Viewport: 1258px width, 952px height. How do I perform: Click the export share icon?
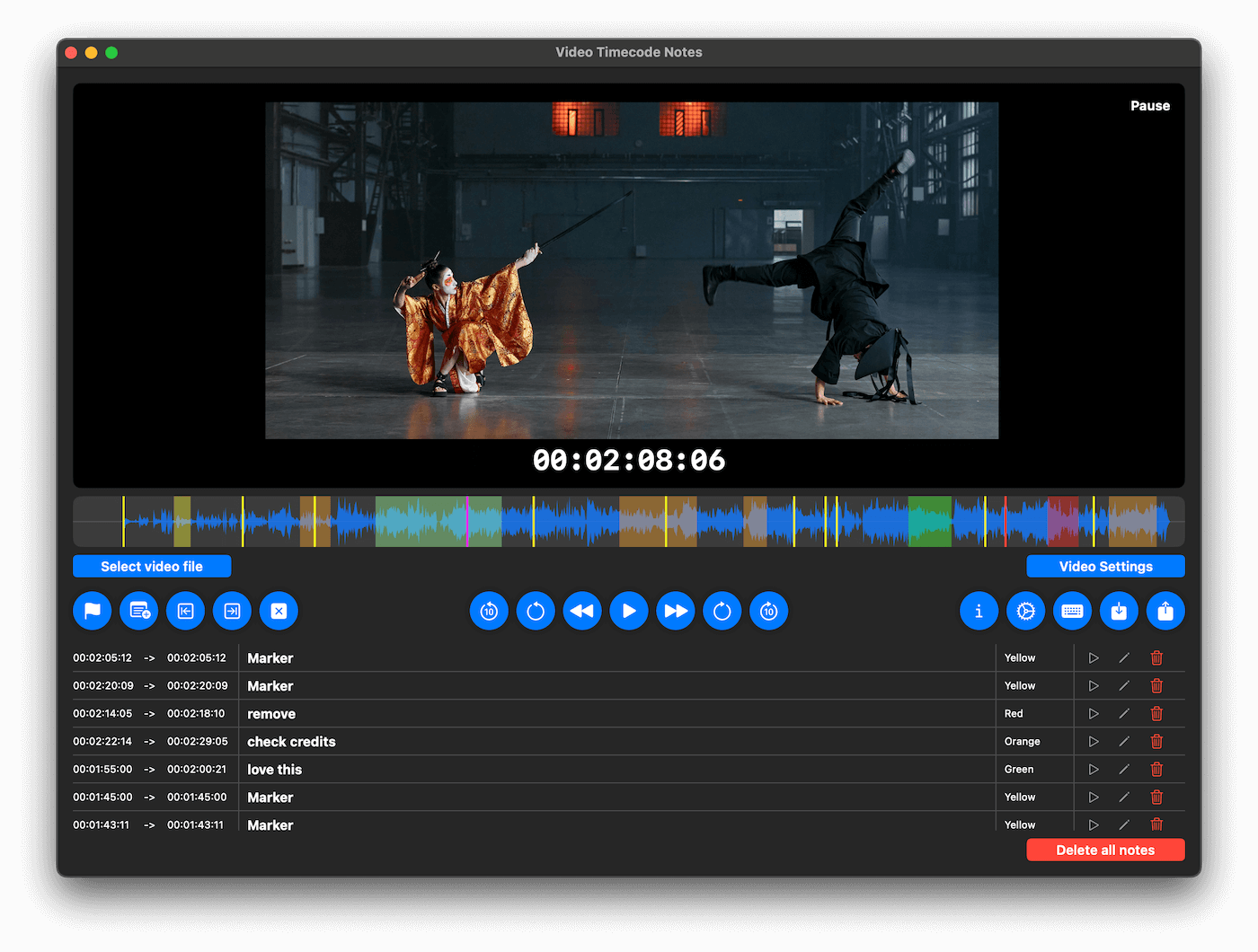1165,612
